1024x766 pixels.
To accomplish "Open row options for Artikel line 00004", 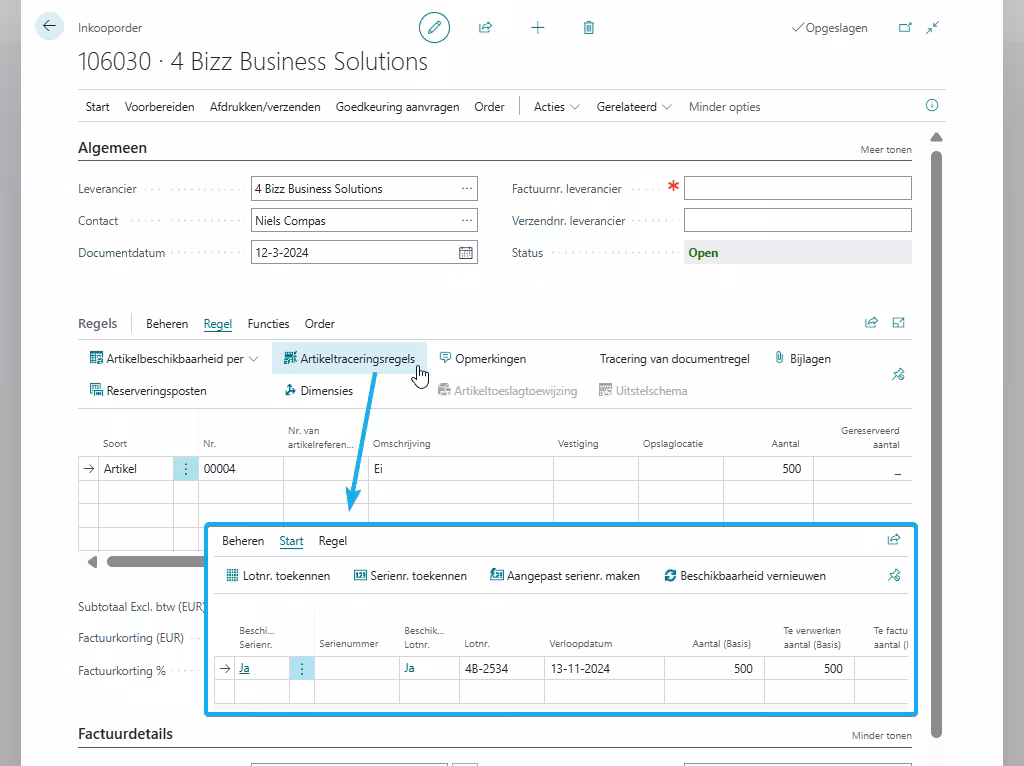I will click(x=186, y=469).
